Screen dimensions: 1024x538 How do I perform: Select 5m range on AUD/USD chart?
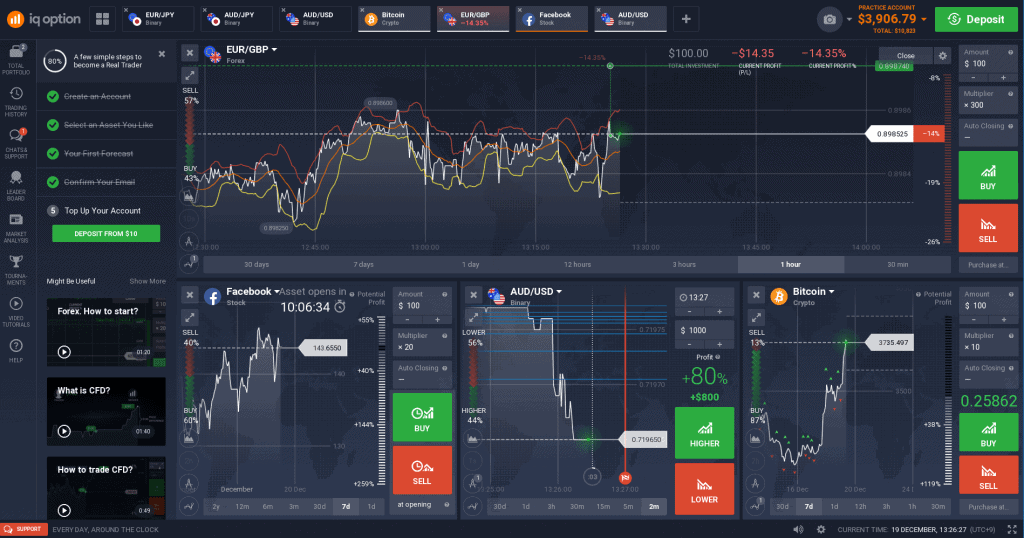tap(628, 507)
